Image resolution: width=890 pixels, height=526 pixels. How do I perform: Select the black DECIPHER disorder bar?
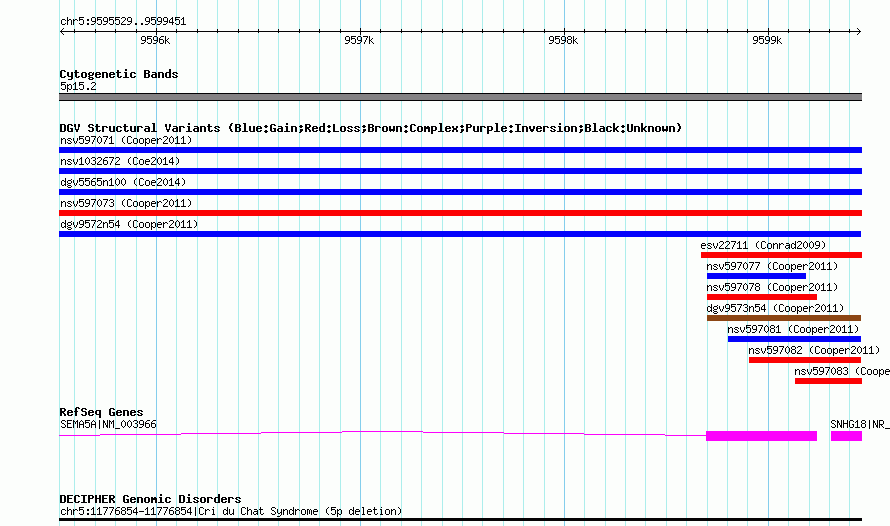460,520
